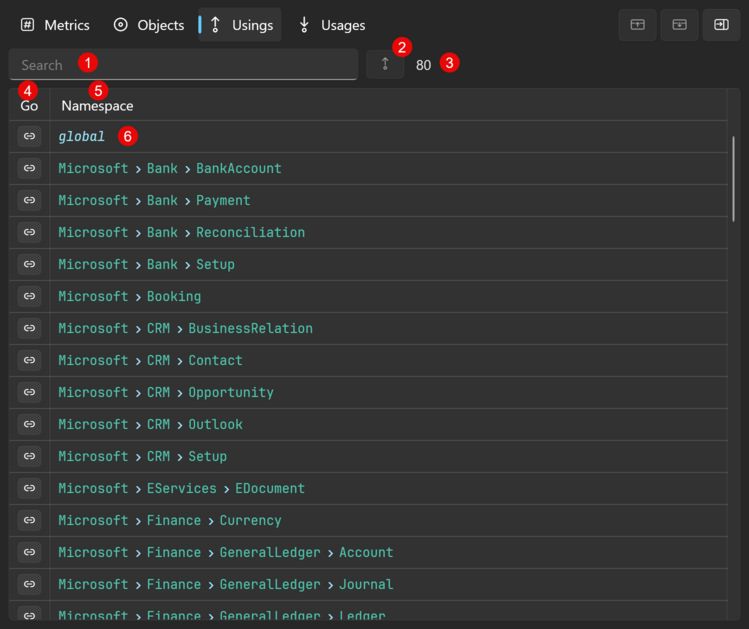Click the panel-with-up-arrow button at top right
Image resolution: width=749 pixels, height=629 pixels.
tap(637, 25)
